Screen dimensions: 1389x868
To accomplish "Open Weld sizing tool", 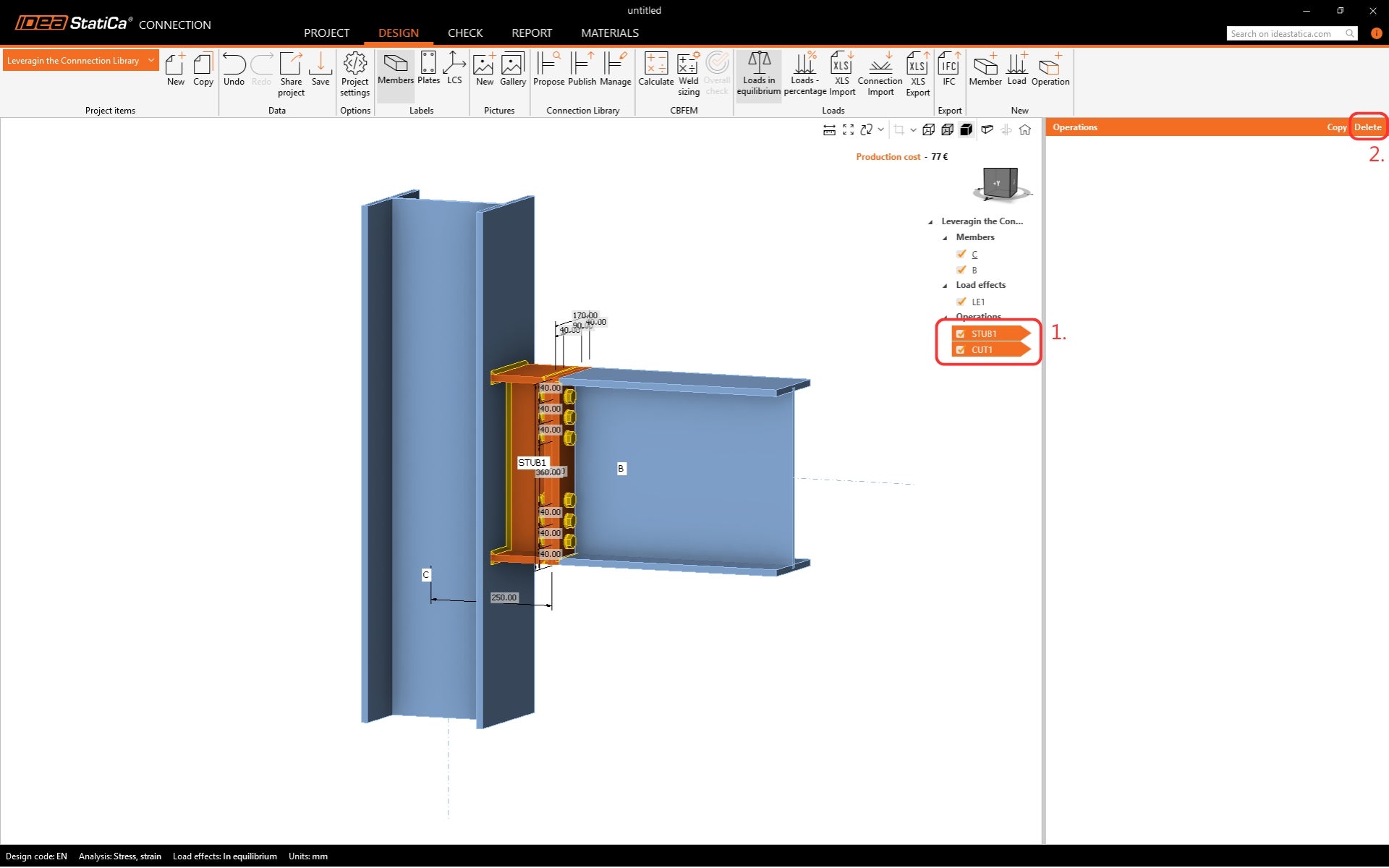I will (x=688, y=73).
